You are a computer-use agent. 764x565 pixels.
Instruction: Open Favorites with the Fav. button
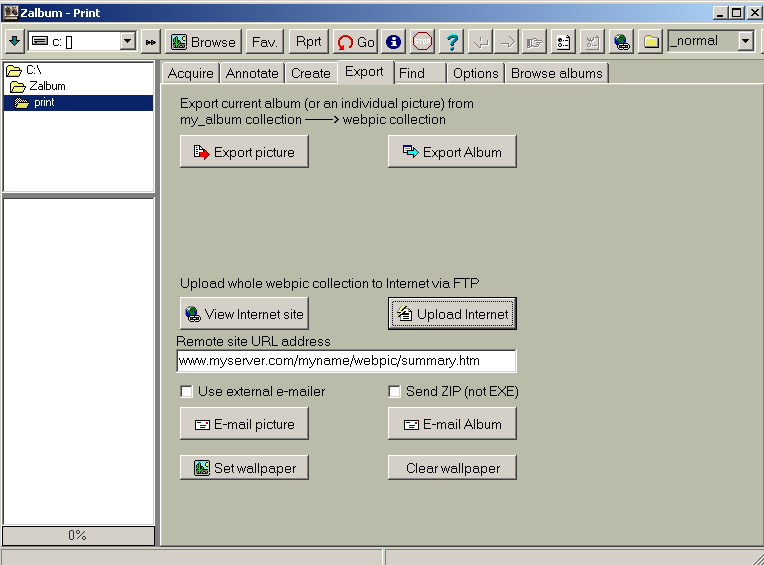click(265, 42)
